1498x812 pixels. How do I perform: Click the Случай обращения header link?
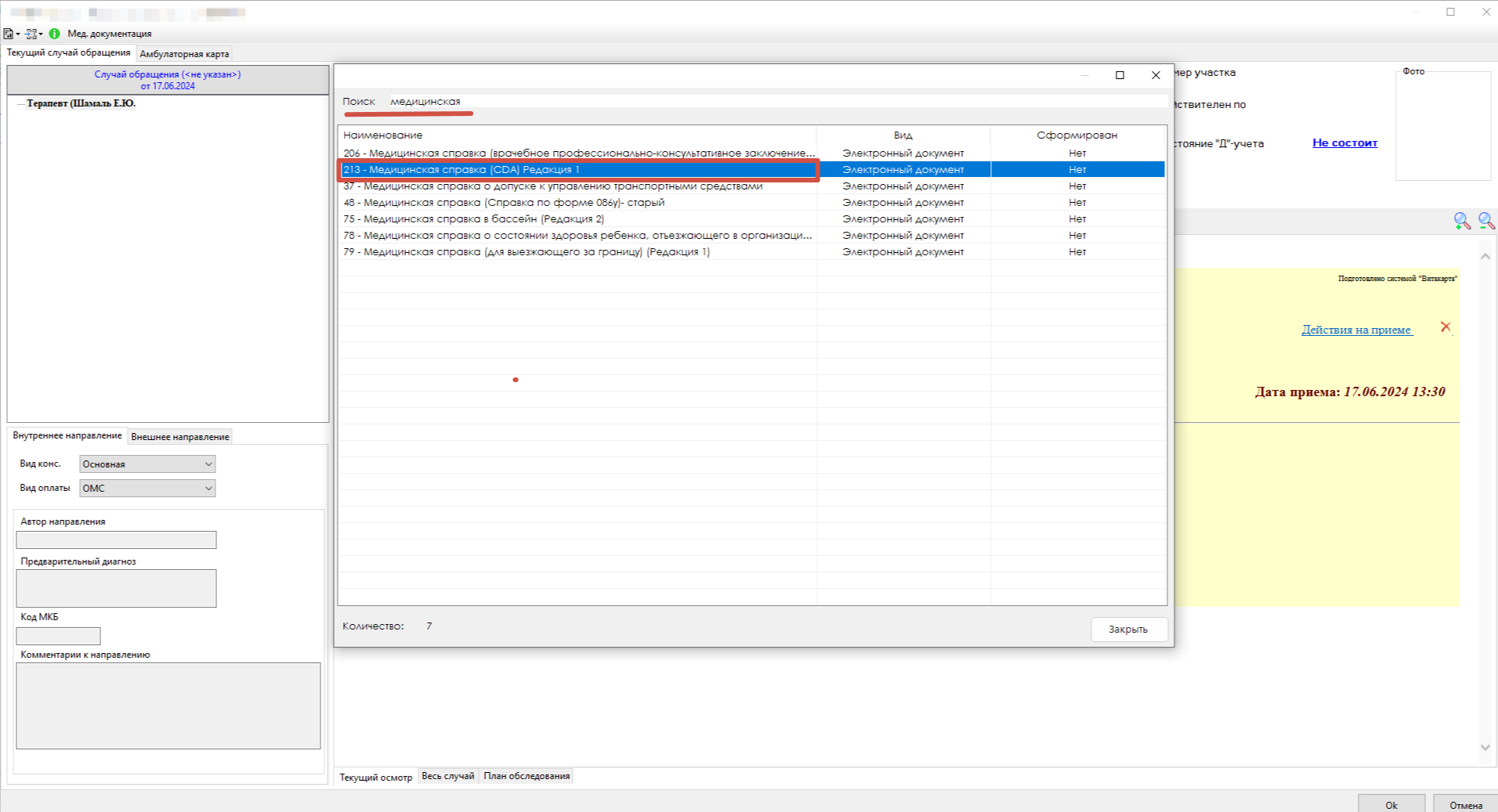(x=168, y=80)
